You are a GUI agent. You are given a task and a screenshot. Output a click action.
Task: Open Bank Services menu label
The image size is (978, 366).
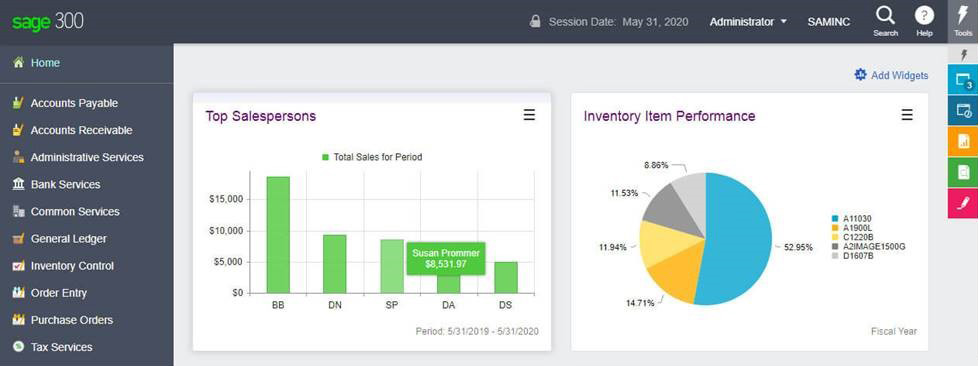click(x=65, y=184)
